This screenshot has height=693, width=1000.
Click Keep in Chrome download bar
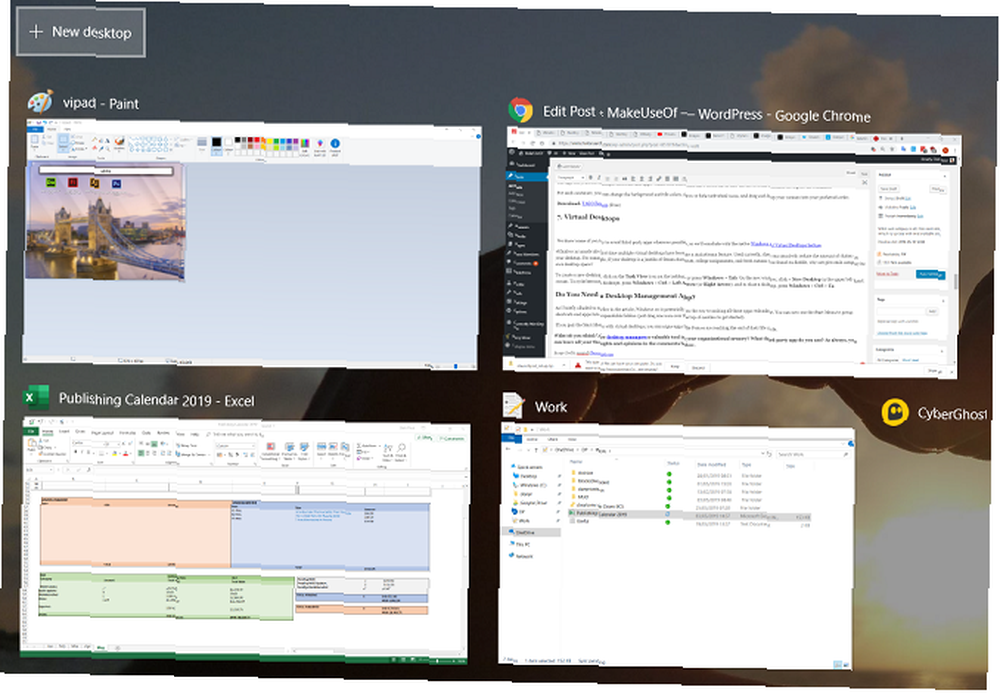coord(675,367)
